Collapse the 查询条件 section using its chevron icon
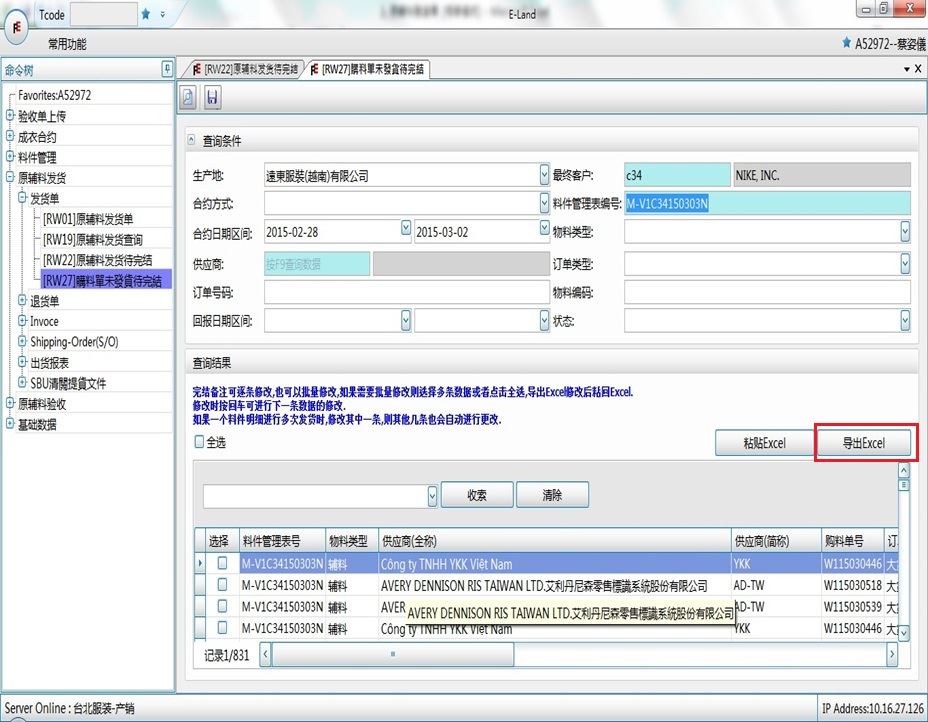928x722 pixels. (192, 141)
